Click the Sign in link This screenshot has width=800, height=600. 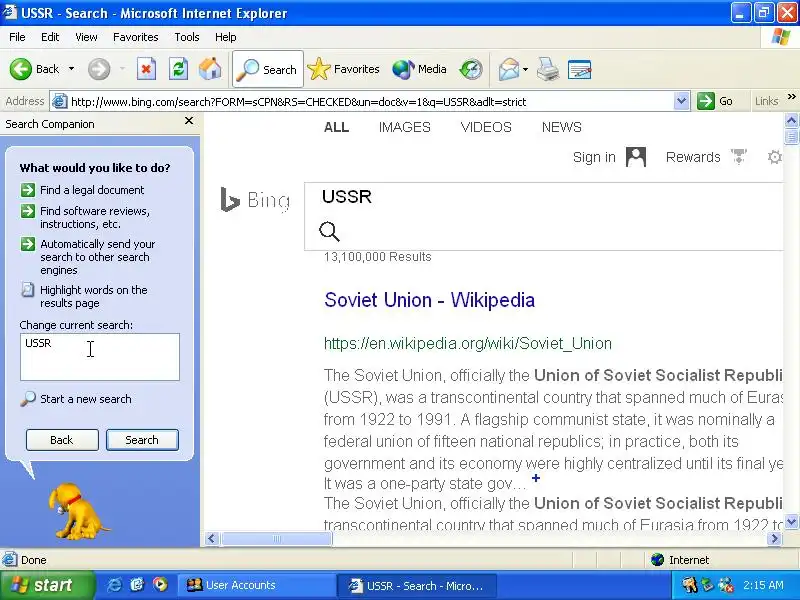(594, 157)
